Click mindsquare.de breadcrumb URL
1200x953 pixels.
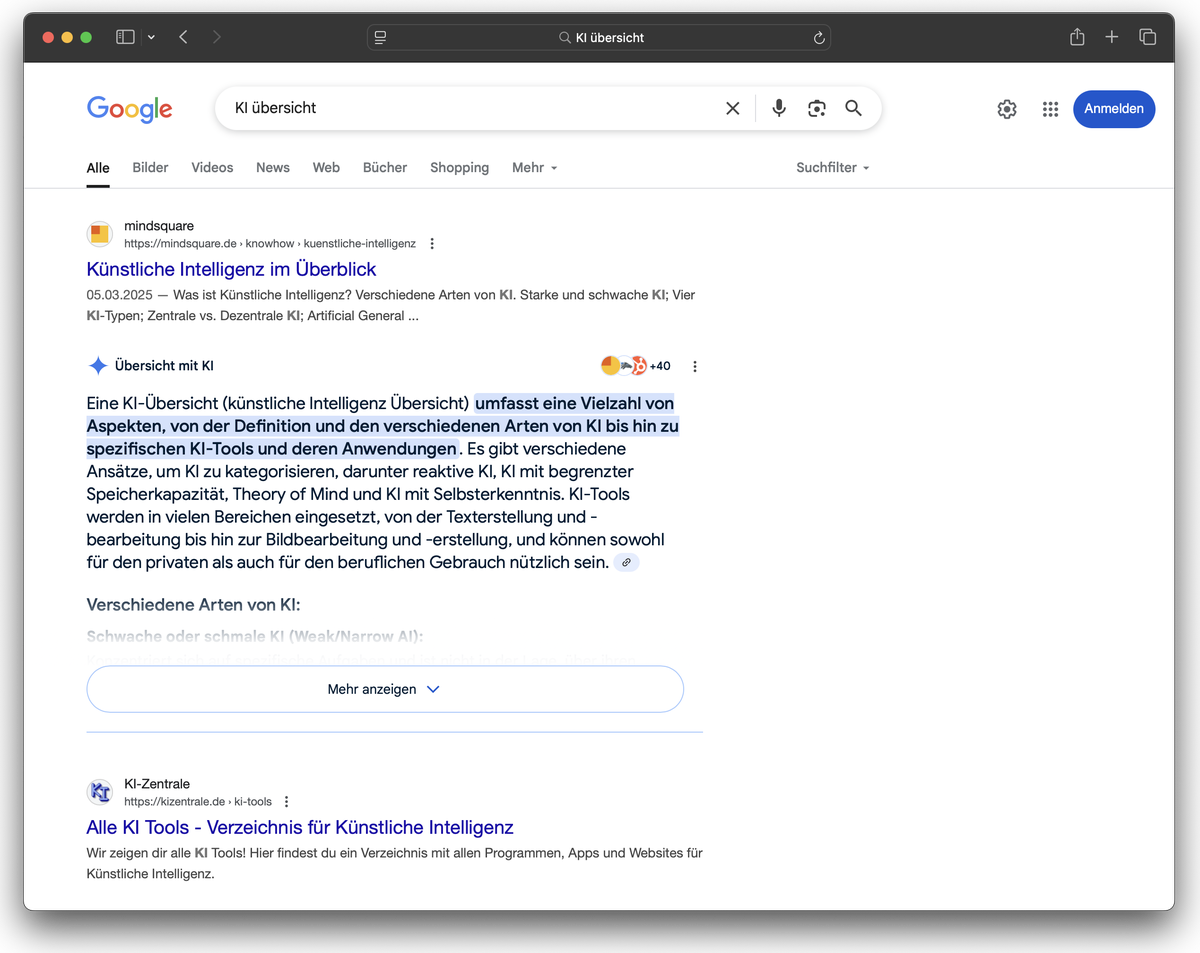(x=269, y=243)
